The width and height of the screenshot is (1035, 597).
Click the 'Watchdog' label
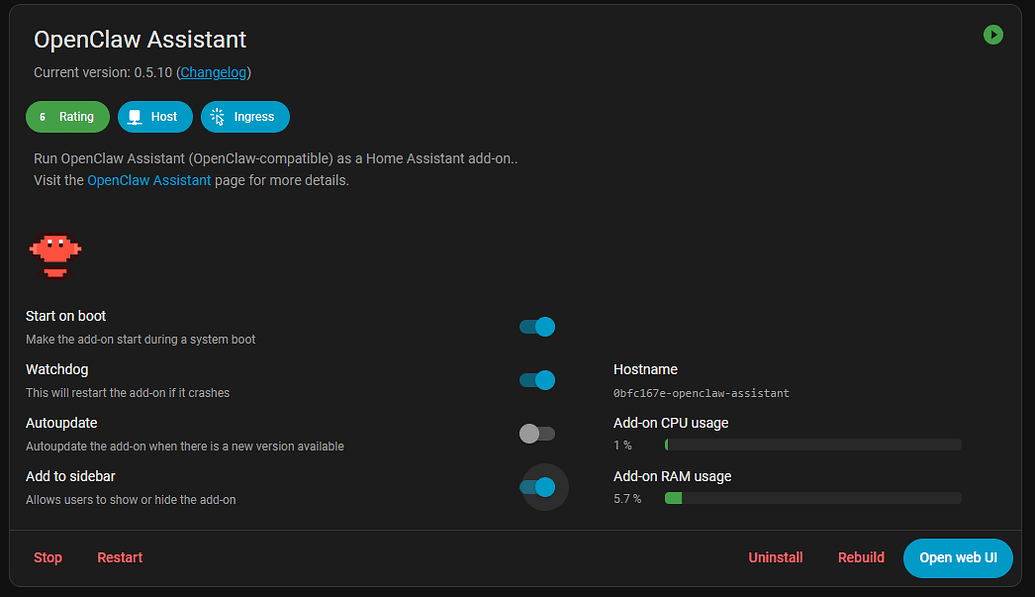[x=57, y=370]
